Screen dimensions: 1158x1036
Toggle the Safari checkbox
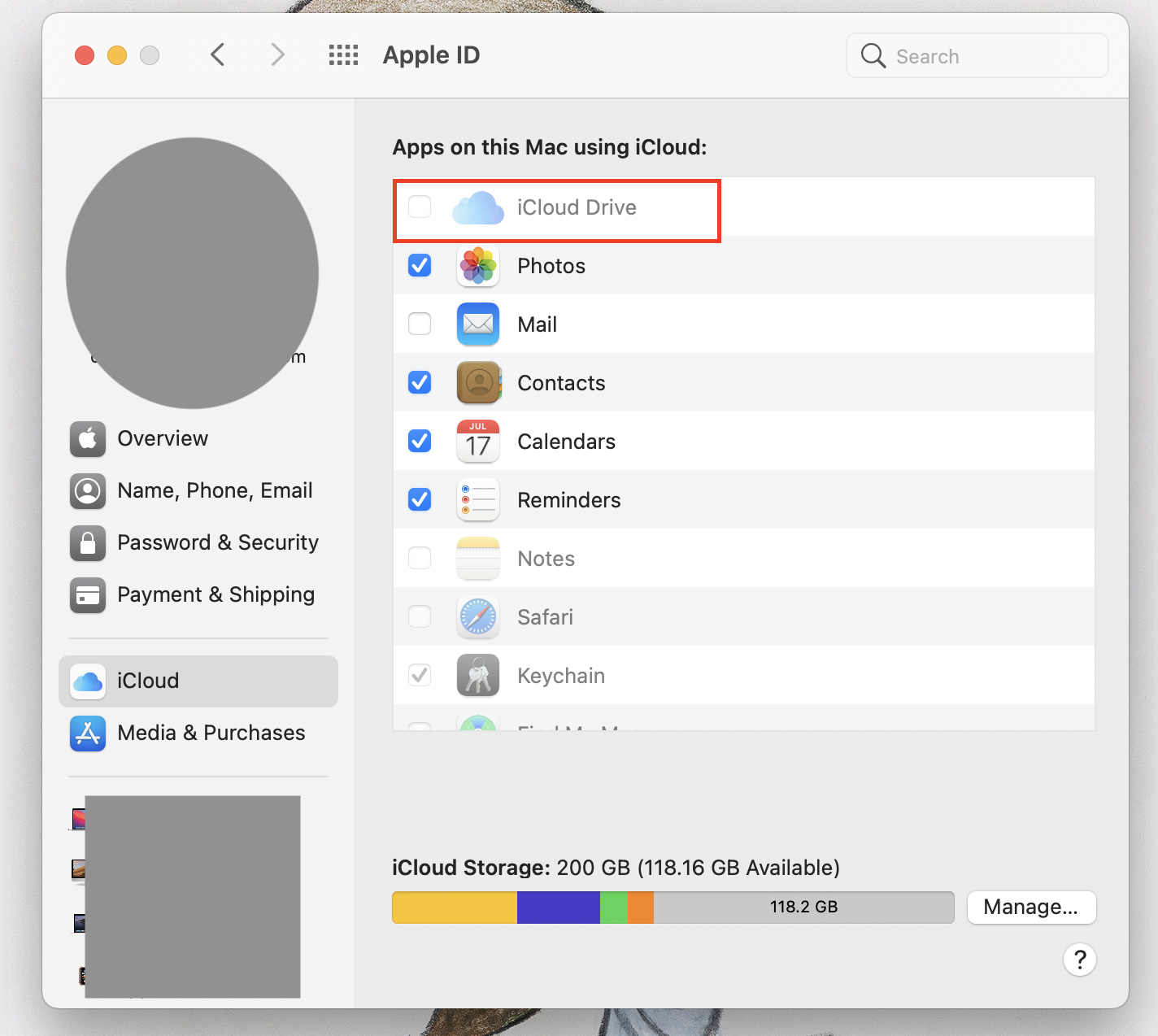pyautogui.click(x=420, y=617)
